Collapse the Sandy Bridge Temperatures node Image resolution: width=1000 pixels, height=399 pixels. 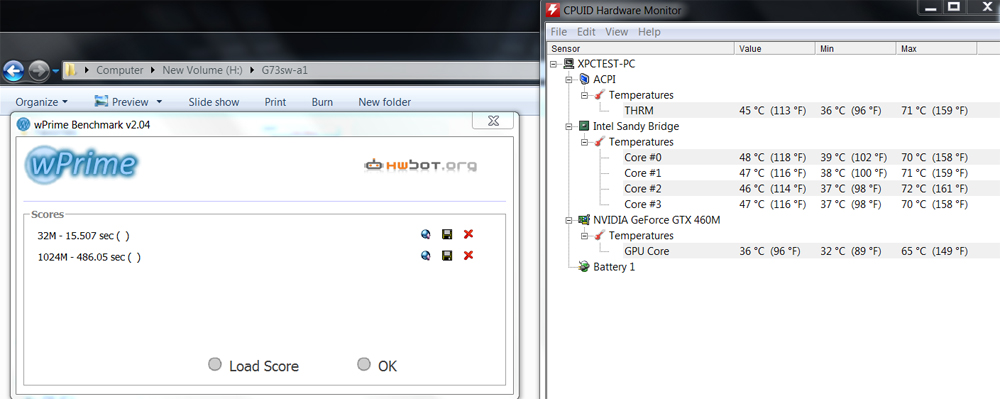(584, 141)
